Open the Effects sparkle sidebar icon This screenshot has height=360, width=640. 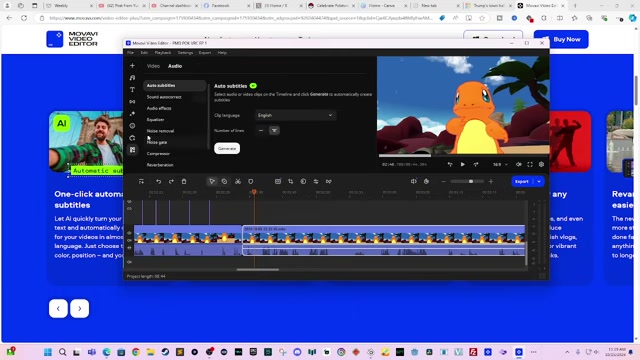132,114
